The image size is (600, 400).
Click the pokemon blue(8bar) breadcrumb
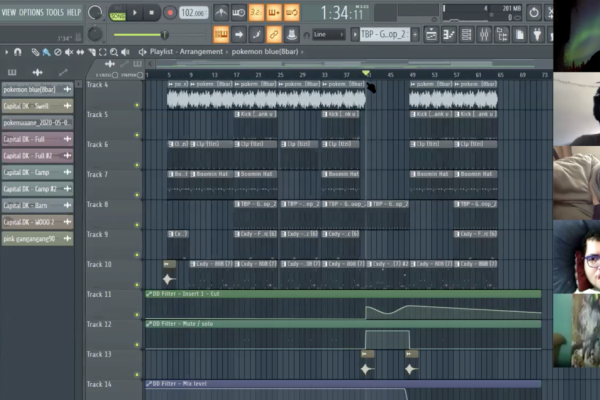pyautogui.click(x=265, y=52)
